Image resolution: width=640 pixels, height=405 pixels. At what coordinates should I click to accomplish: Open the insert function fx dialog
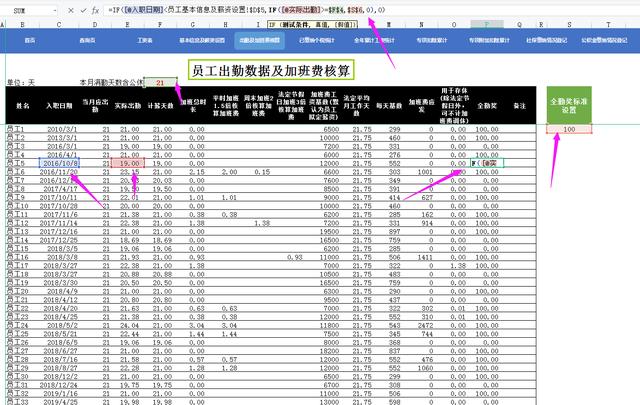tap(96, 11)
